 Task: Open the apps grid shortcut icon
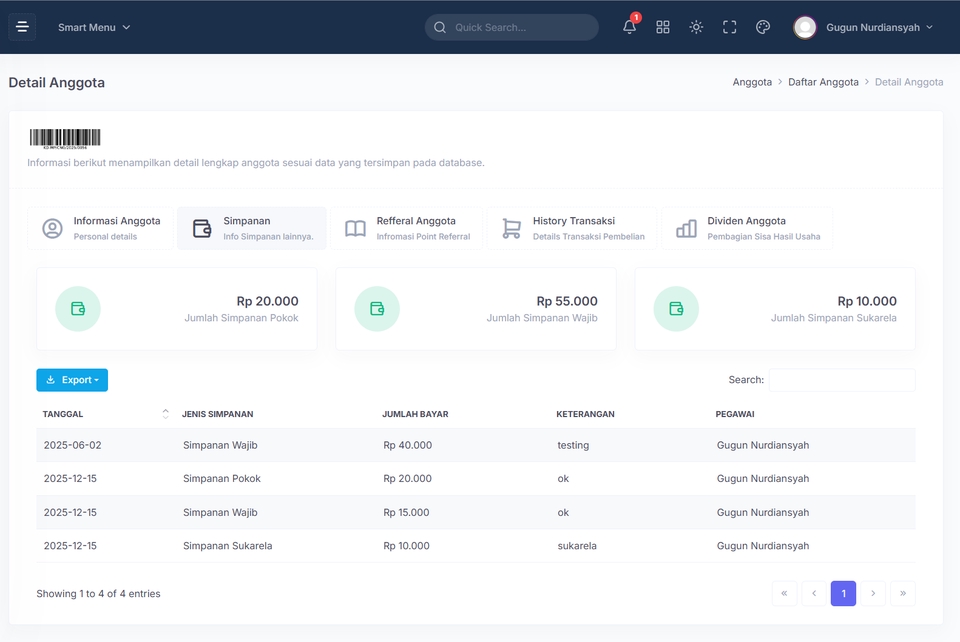point(662,27)
